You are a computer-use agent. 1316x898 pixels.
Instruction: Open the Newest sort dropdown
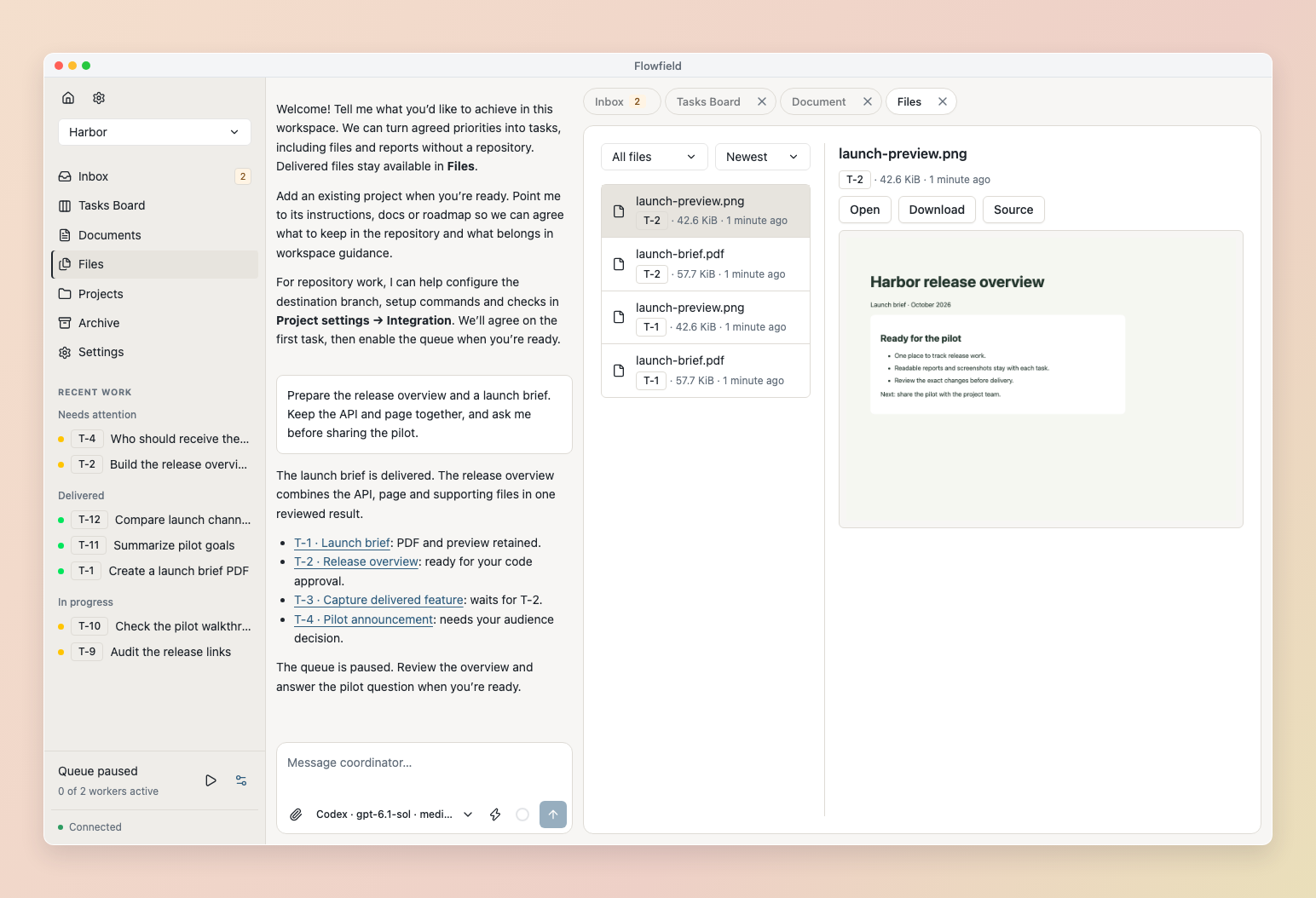(x=762, y=157)
